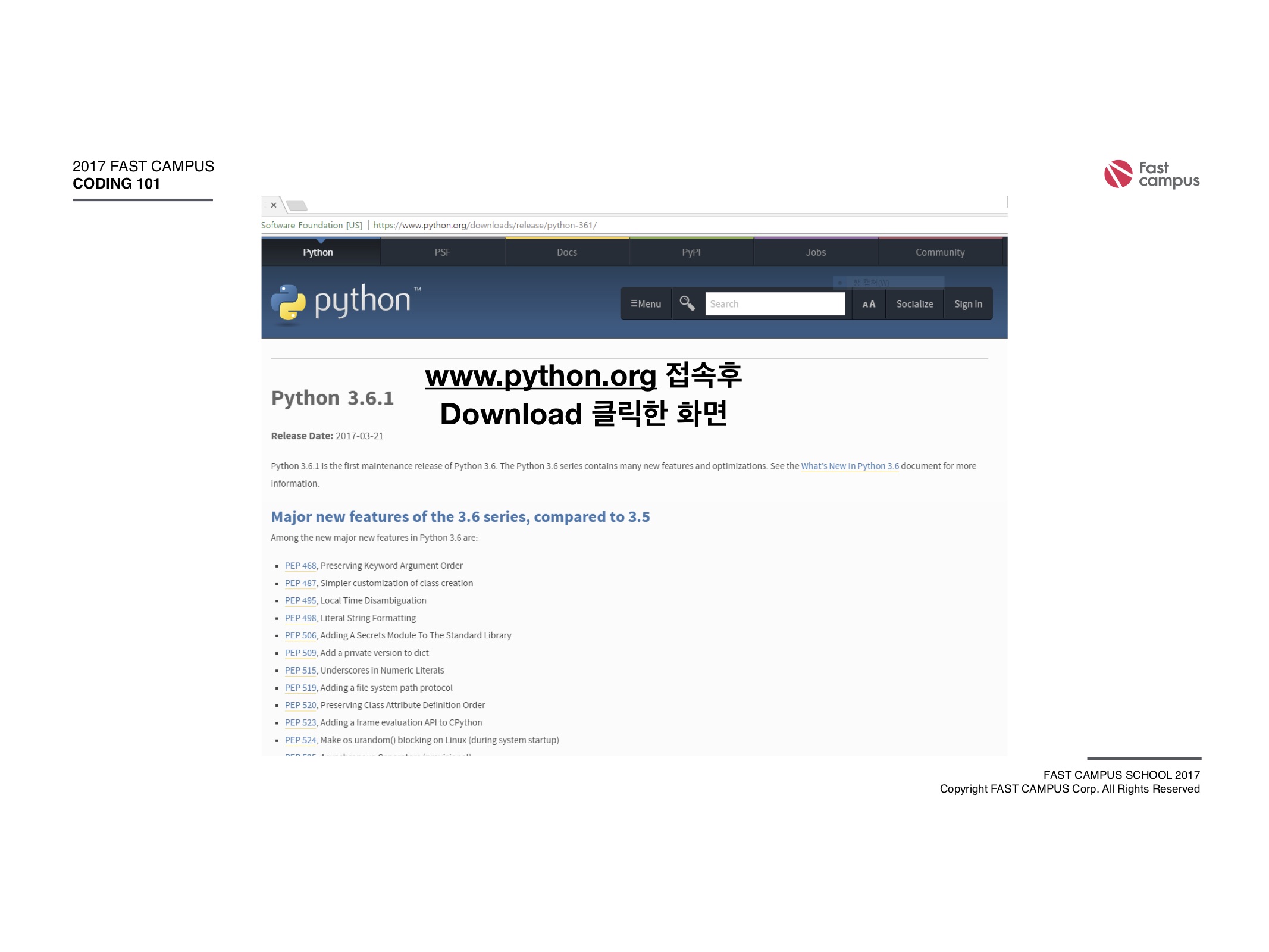This screenshot has height=952, width=1269.
Task: Go to the Jobs tab
Action: pos(816,252)
